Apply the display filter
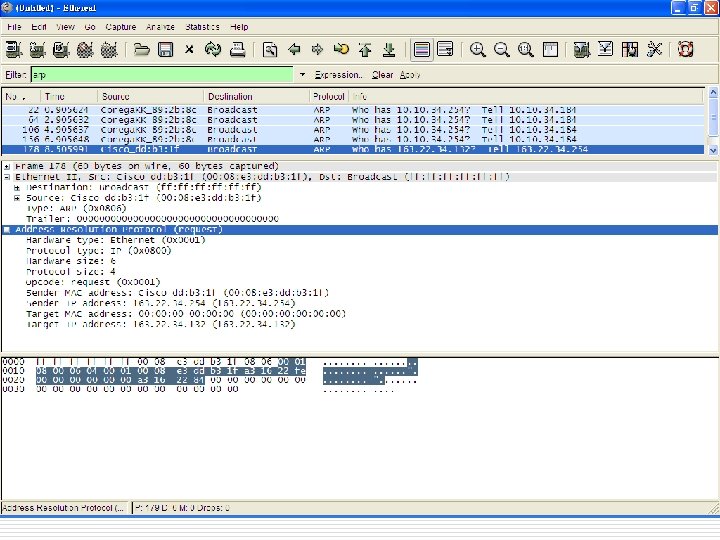Screen dimensions: 720x540 click(x=410, y=75)
